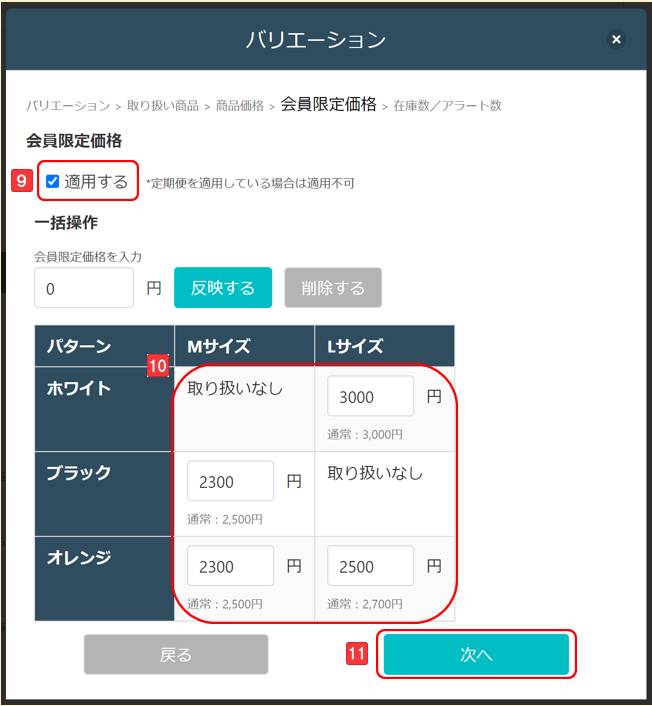The image size is (652, 706).
Task: Click the 削除する button
Action: pyautogui.click(x=333, y=288)
